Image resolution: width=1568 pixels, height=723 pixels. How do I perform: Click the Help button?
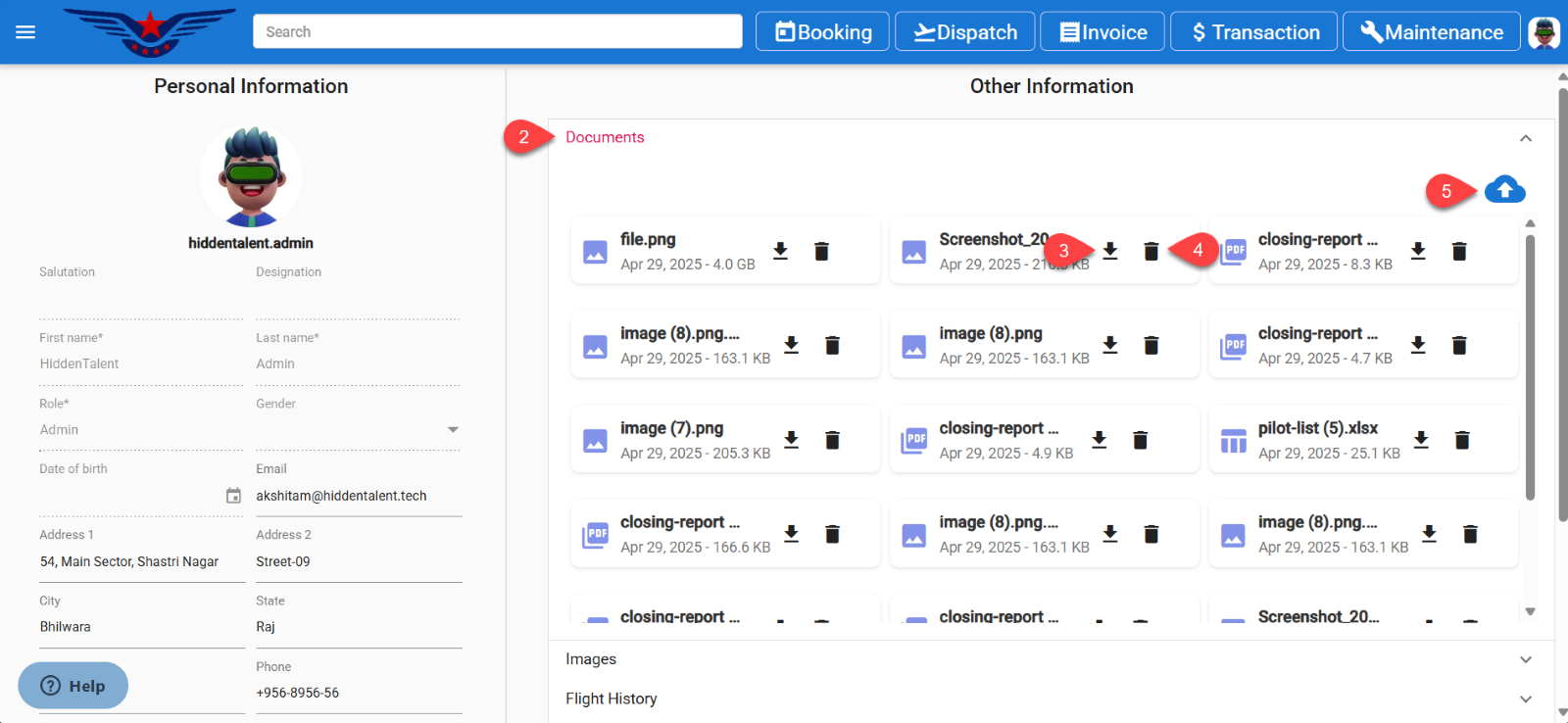pyautogui.click(x=73, y=686)
